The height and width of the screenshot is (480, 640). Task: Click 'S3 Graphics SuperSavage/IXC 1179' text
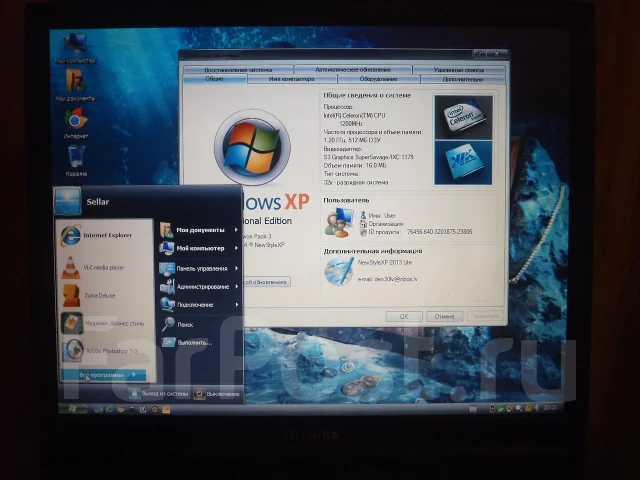pyautogui.click(x=368, y=157)
